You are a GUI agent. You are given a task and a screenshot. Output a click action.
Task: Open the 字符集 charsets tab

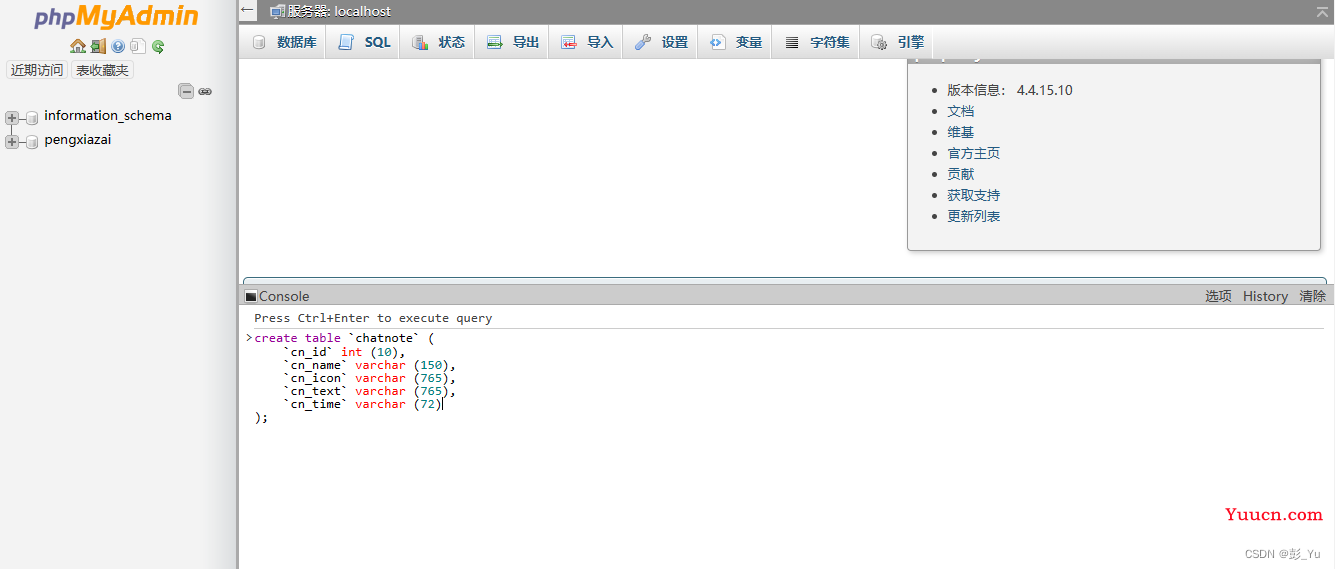(816, 42)
